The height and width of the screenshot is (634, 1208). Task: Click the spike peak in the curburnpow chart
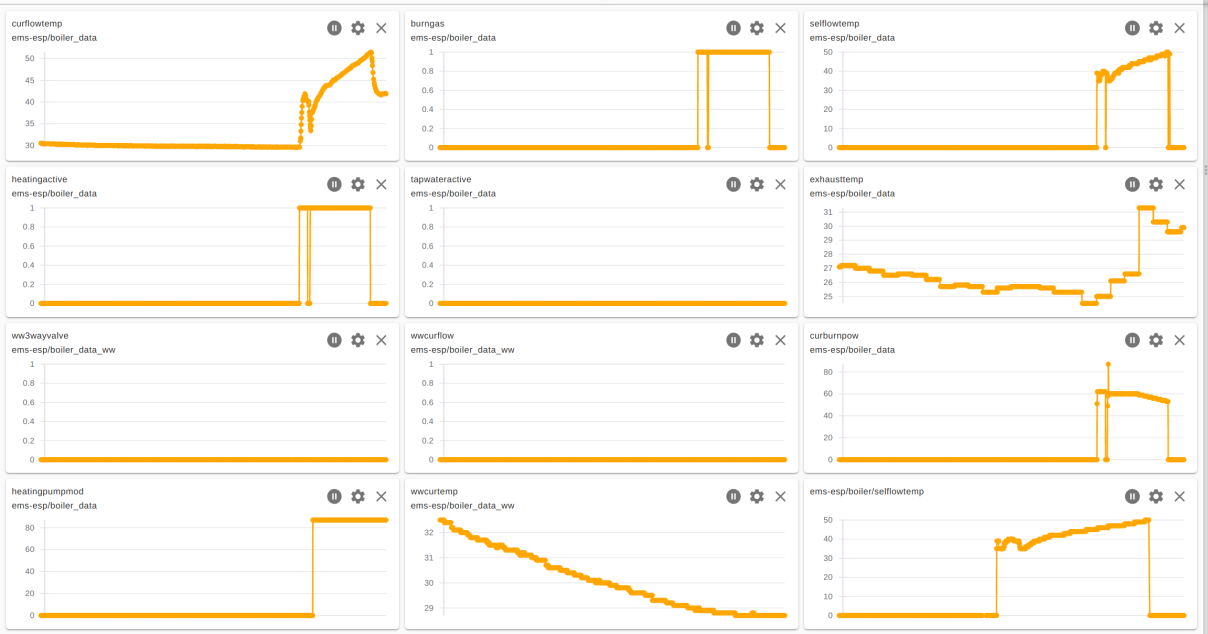[x=1106, y=364]
